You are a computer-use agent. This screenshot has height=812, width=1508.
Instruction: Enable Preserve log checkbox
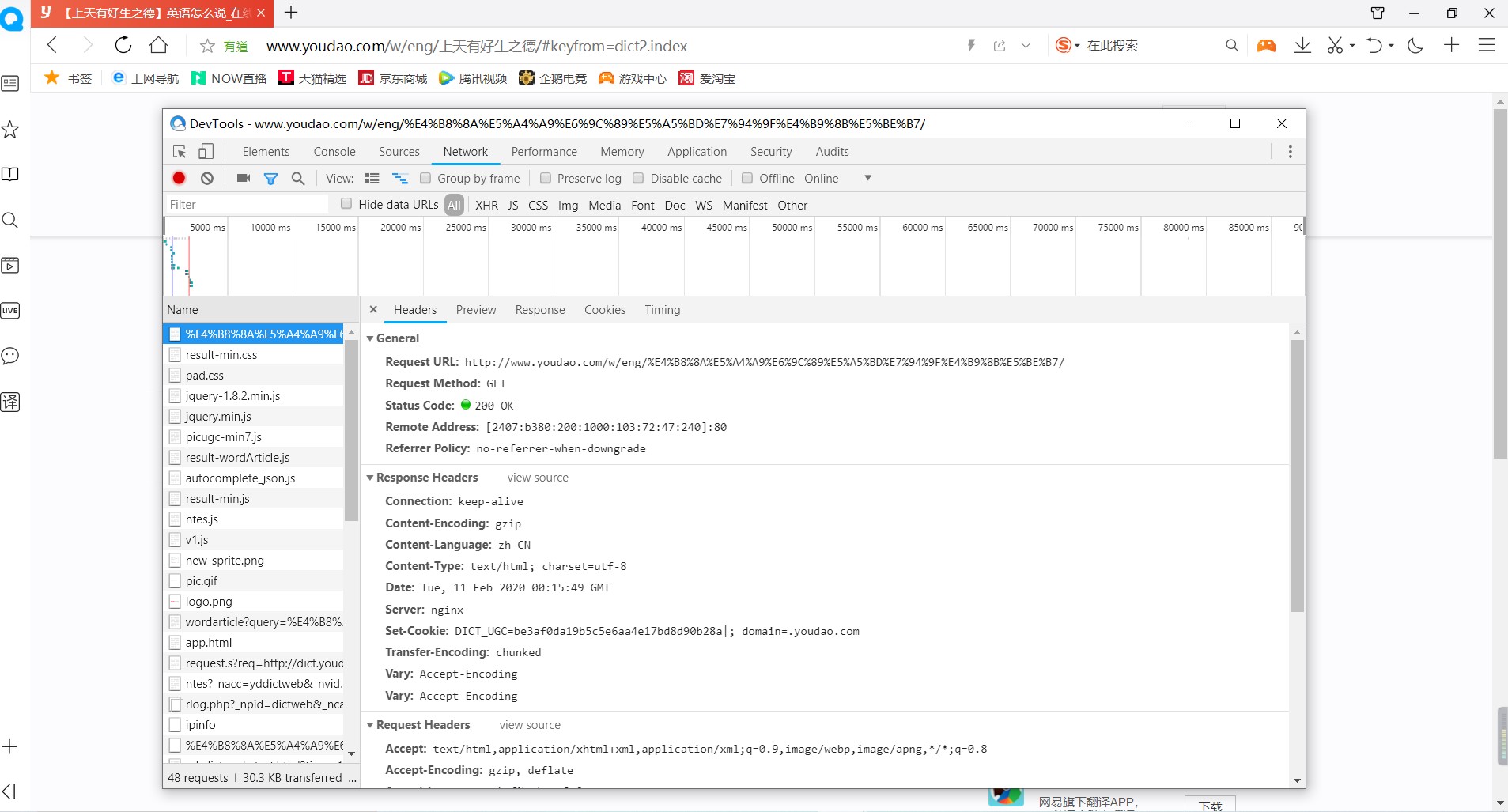(x=545, y=178)
